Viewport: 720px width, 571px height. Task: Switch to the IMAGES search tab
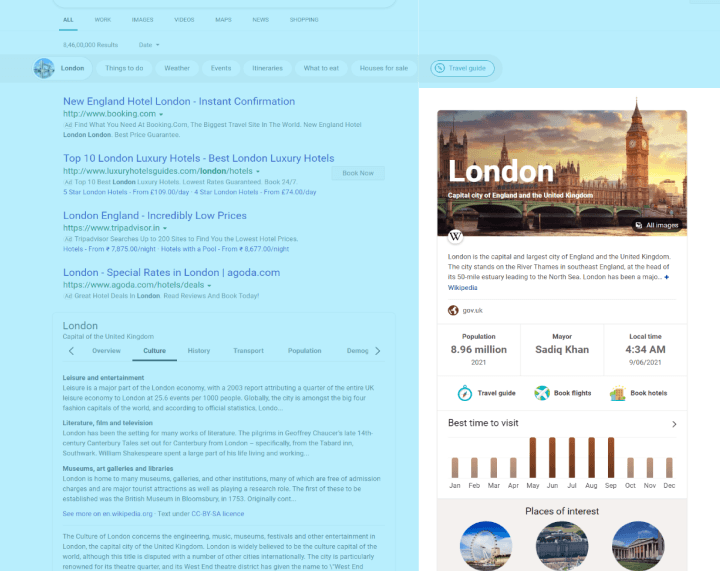tap(142, 19)
